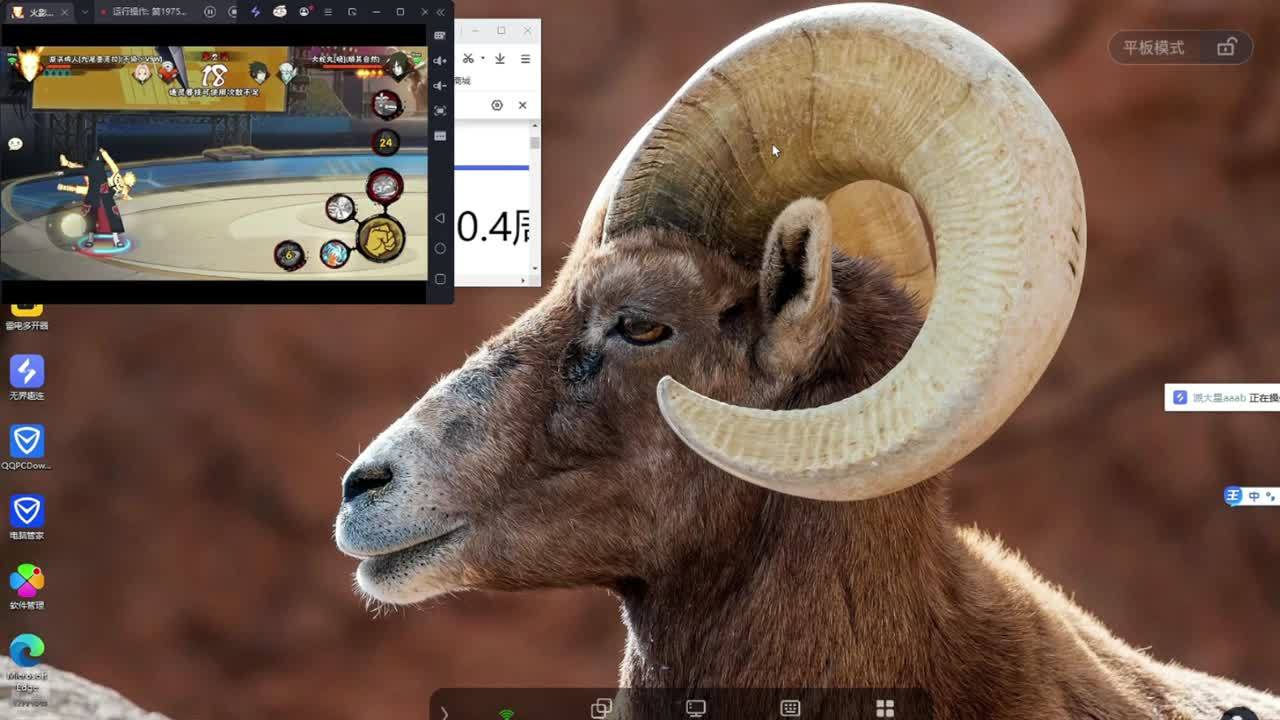Open the game controller face icon in emulator title bar
Screen dimensions: 1280x720
(280, 12)
